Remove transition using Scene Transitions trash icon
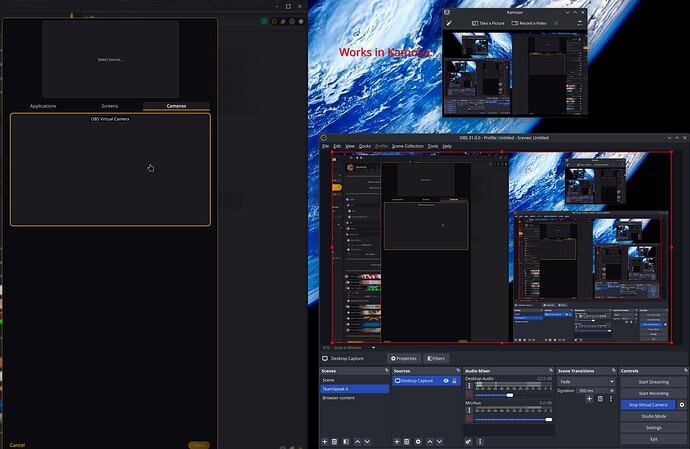The image size is (690, 449). [600, 399]
